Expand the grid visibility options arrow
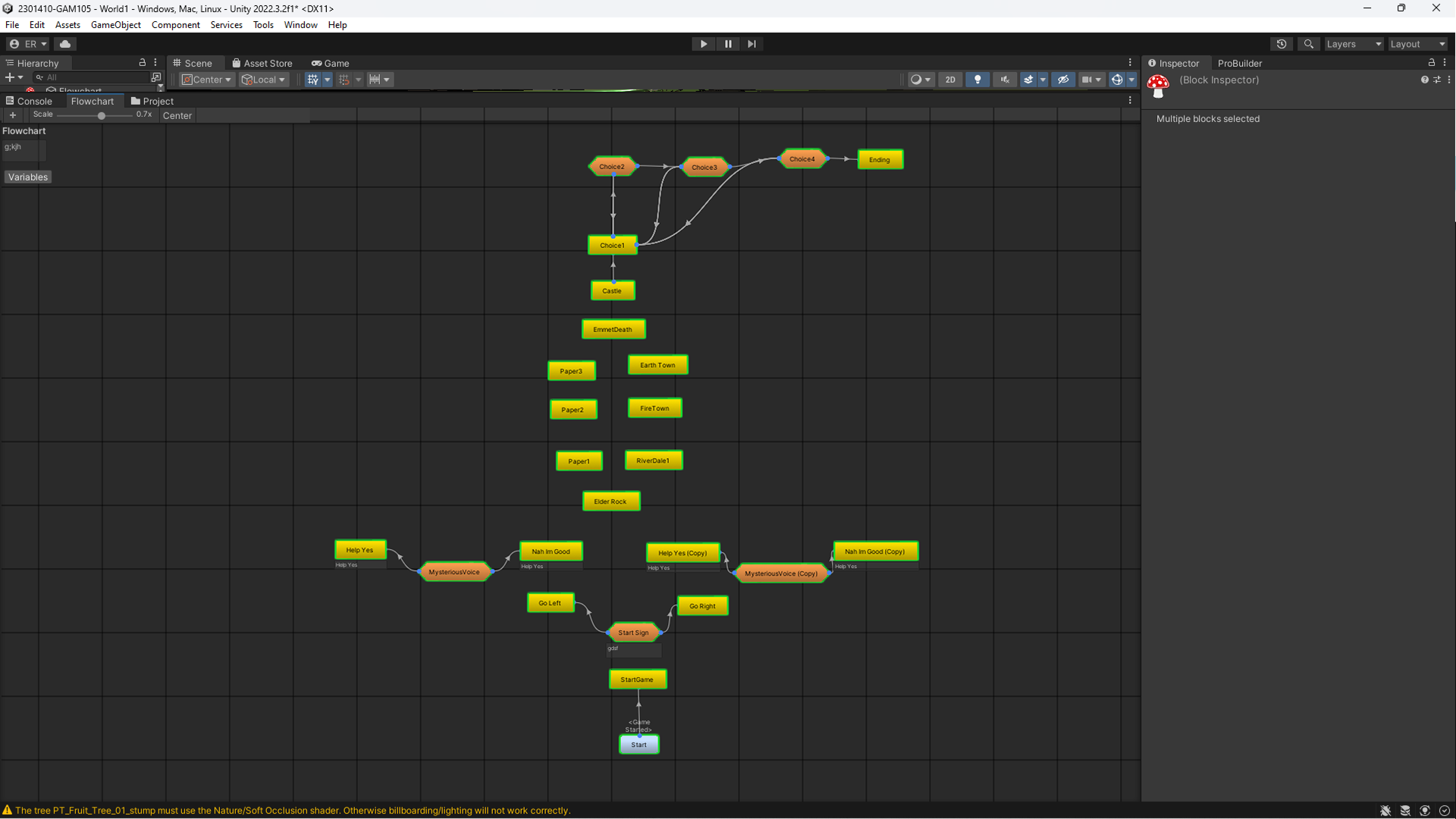 [x=328, y=80]
